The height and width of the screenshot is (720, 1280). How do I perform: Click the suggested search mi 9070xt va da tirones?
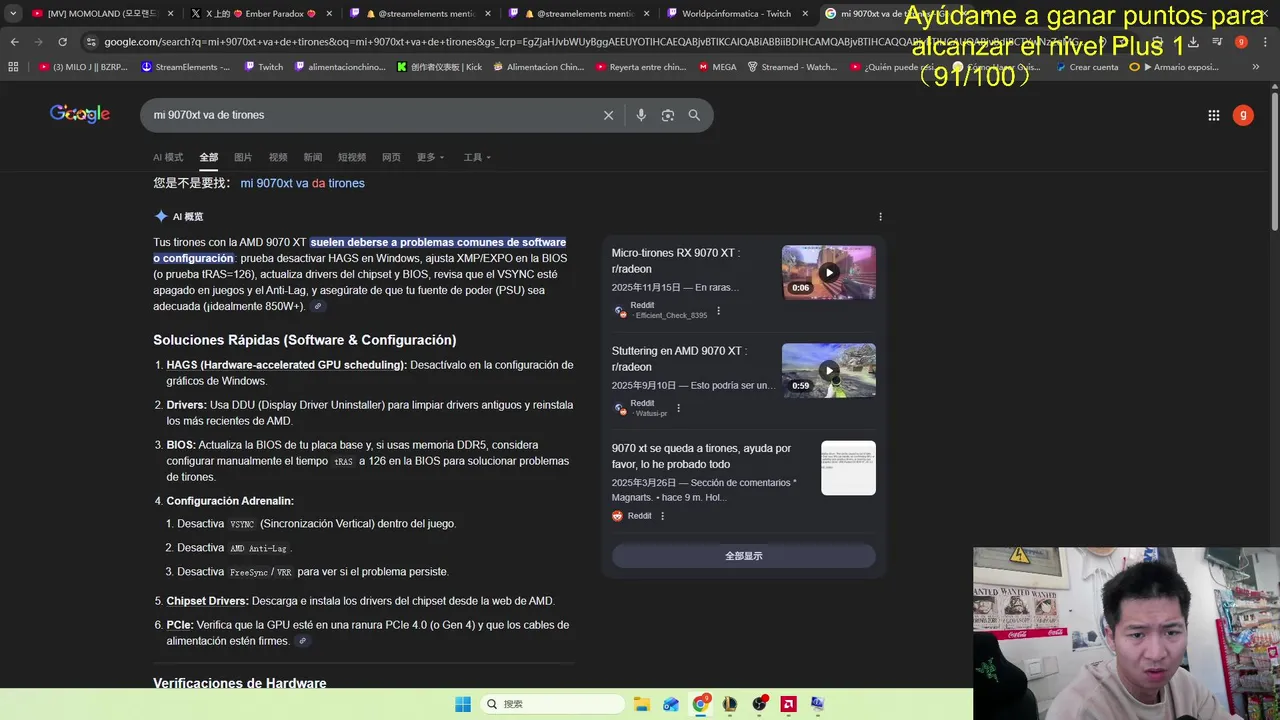[302, 183]
